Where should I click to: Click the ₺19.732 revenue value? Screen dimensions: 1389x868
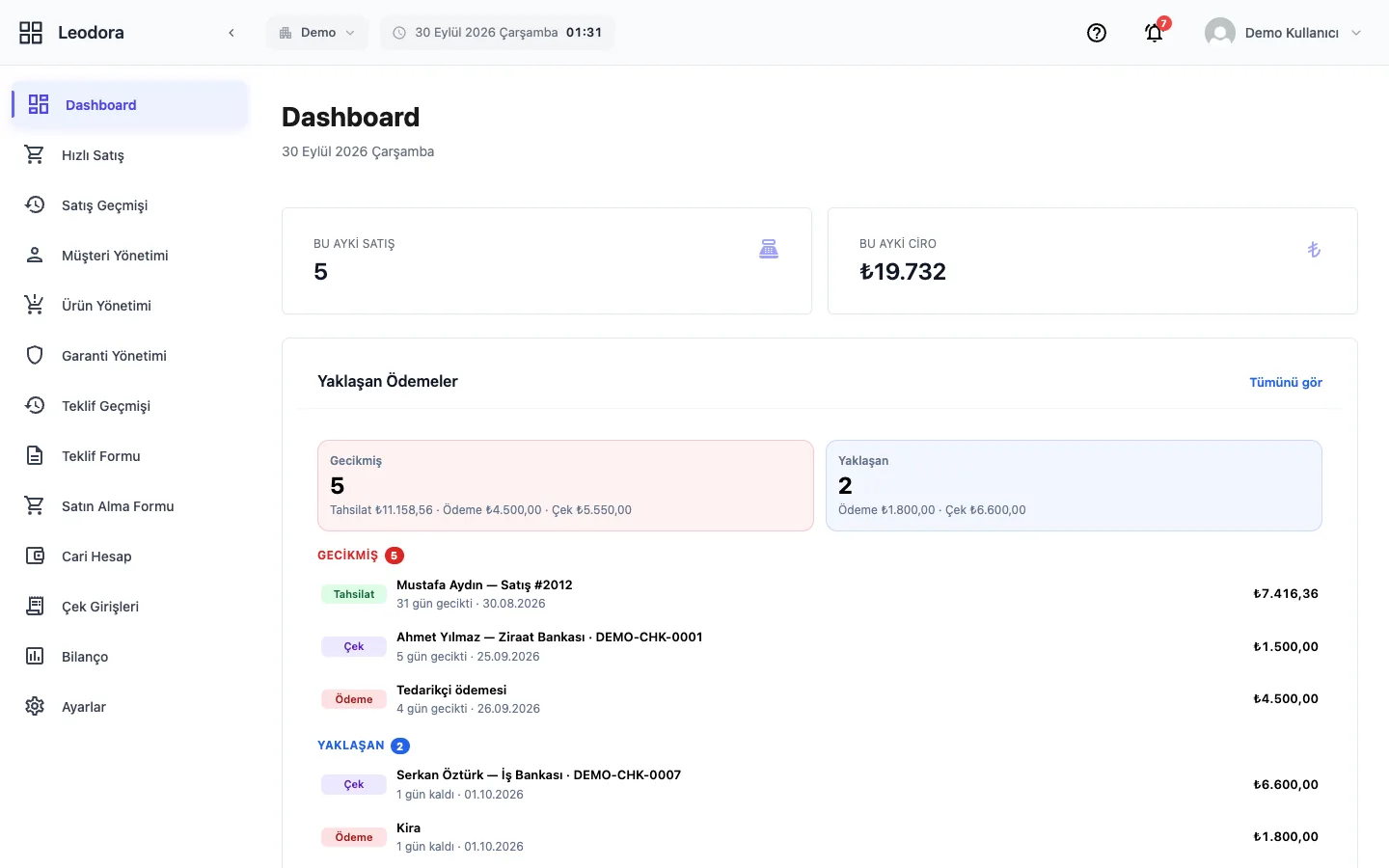click(x=903, y=272)
